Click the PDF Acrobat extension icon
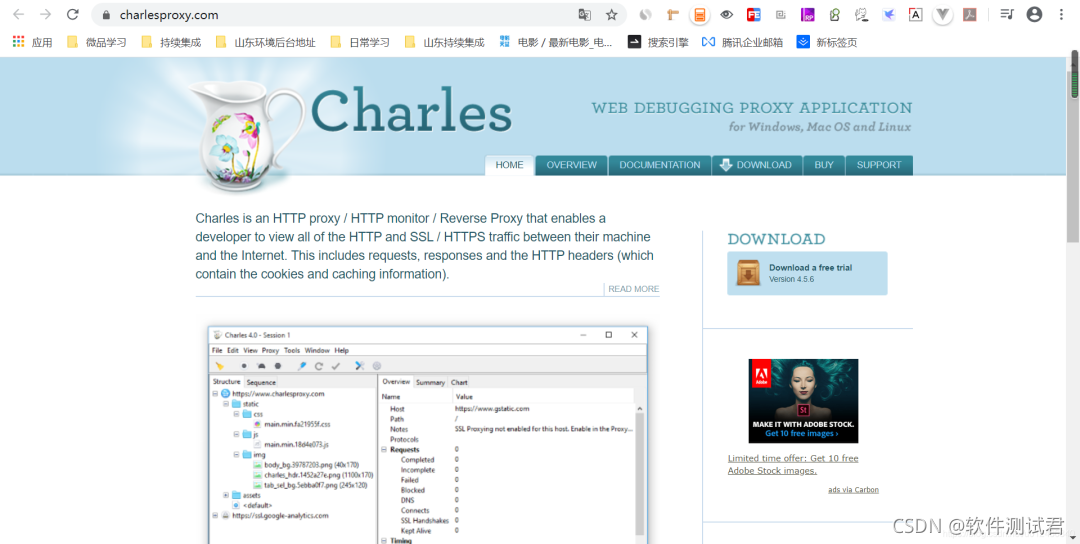Viewport: 1080px width, 544px height. point(970,14)
